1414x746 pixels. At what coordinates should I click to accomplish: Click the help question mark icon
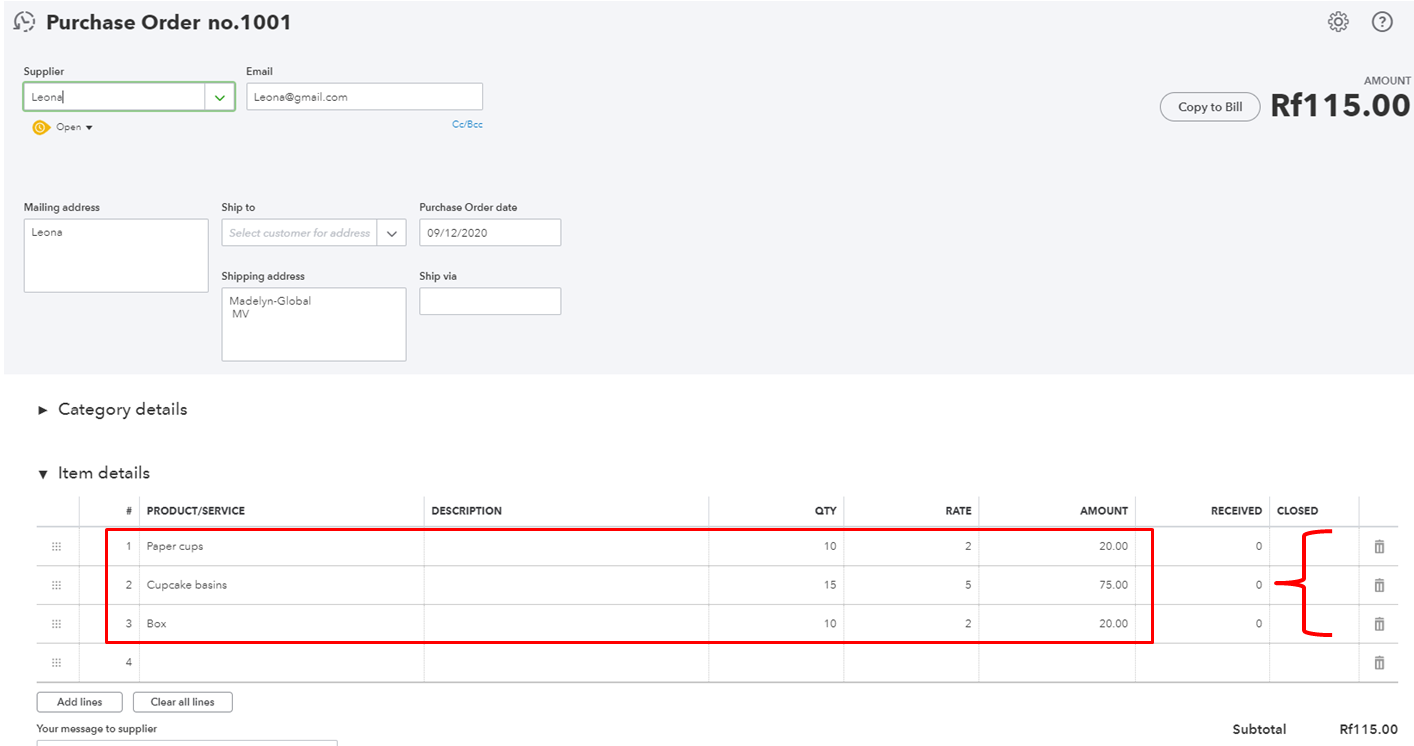1382,22
